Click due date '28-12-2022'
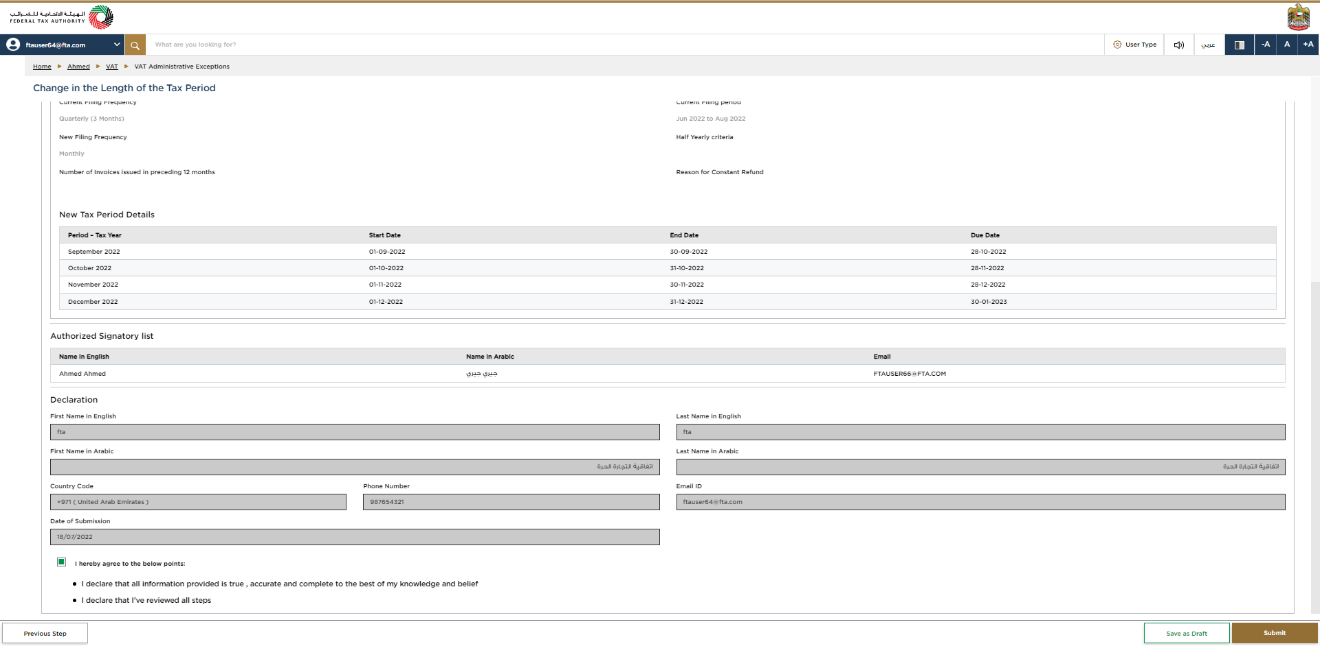Image resolution: width=1320 pixels, height=646 pixels. (x=988, y=285)
